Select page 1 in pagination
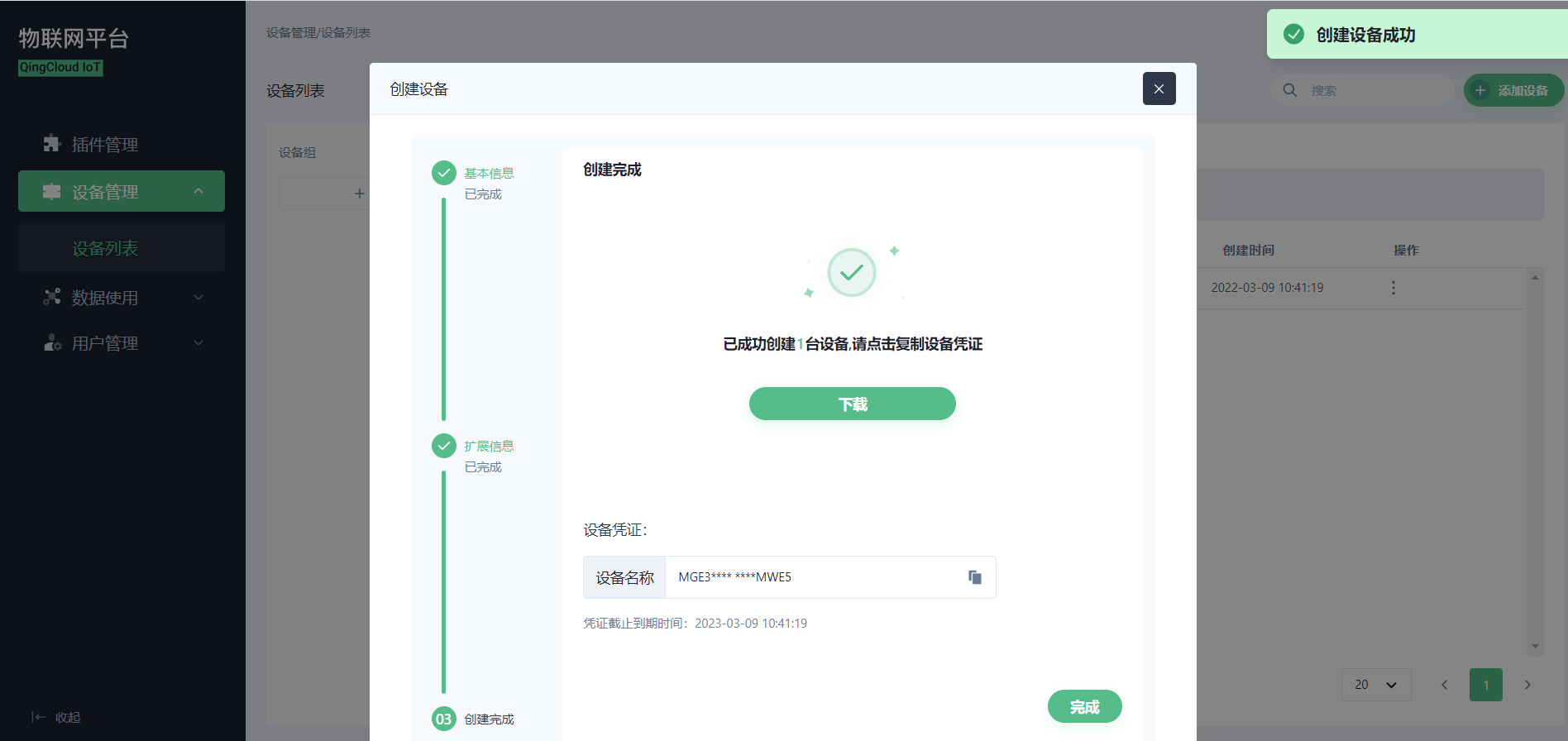 [1485, 685]
